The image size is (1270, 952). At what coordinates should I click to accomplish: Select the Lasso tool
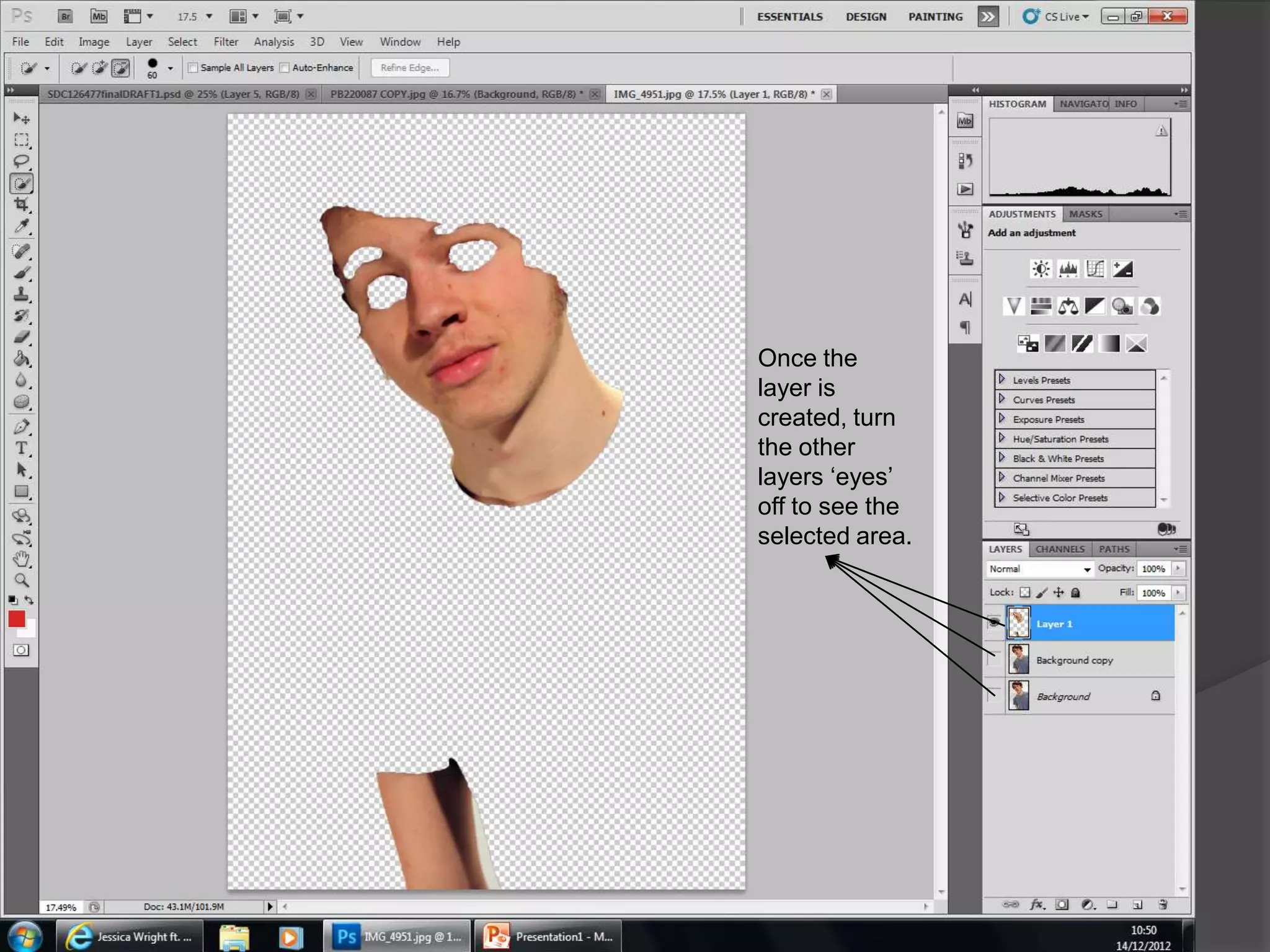pyautogui.click(x=22, y=162)
